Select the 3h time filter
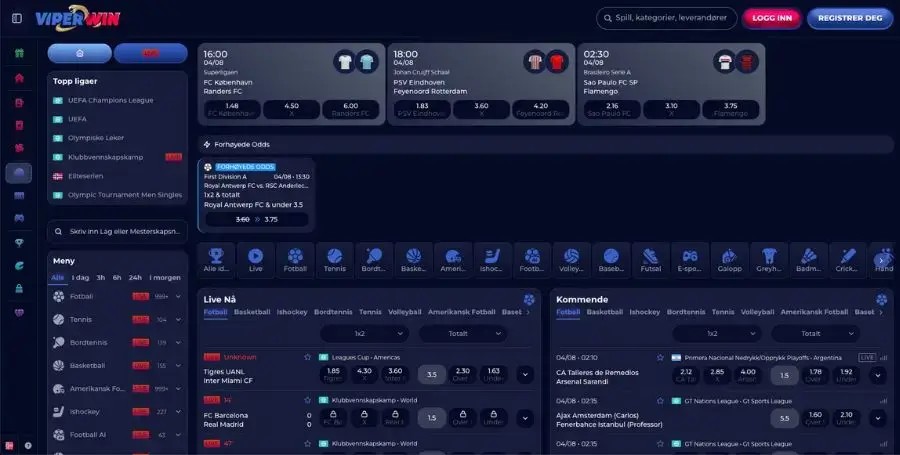The image size is (900, 455). tap(100, 278)
